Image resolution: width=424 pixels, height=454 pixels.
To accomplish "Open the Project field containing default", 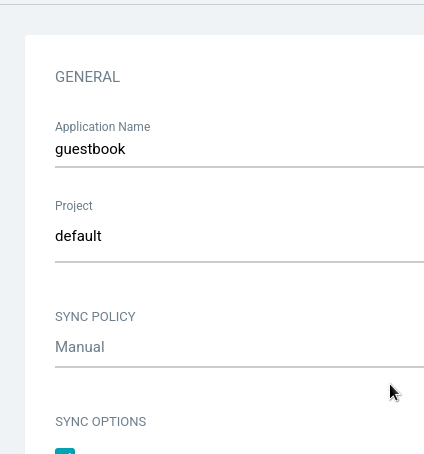I will point(239,236).
